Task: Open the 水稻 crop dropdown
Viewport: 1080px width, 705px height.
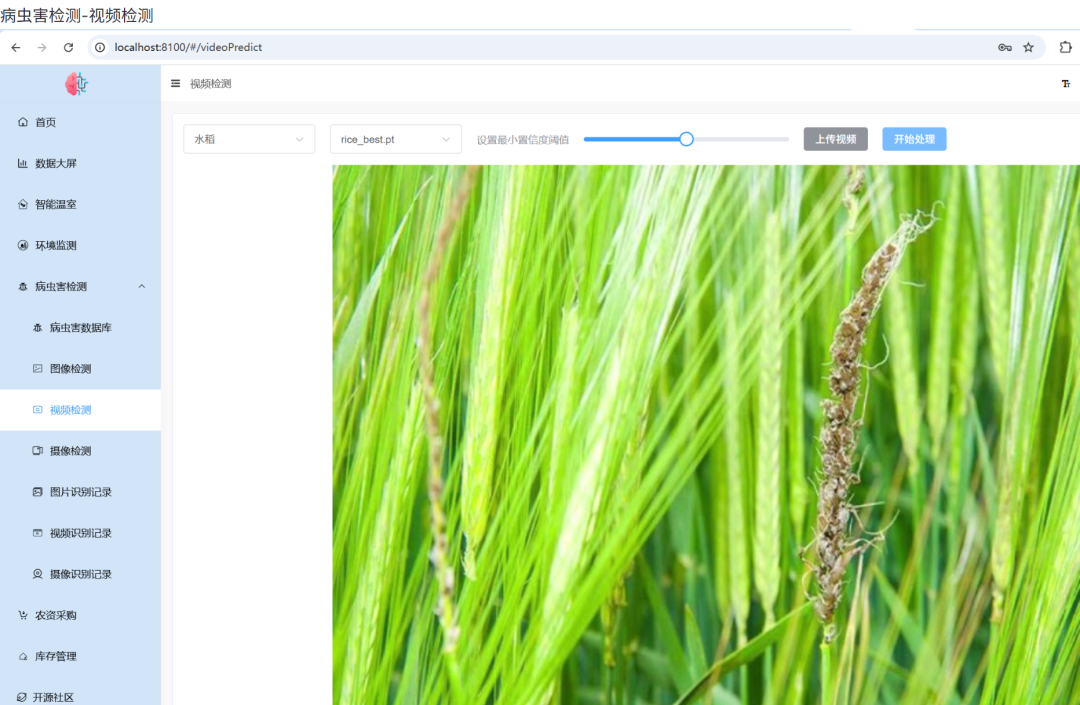Action: click(x=249, y=139)
